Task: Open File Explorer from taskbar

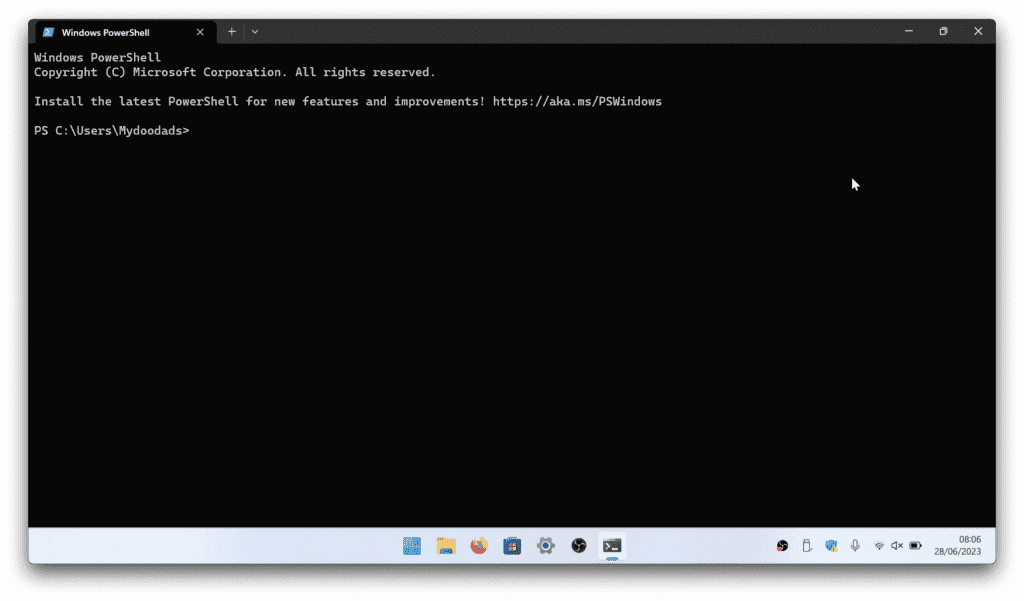Action: coord(446,545)
